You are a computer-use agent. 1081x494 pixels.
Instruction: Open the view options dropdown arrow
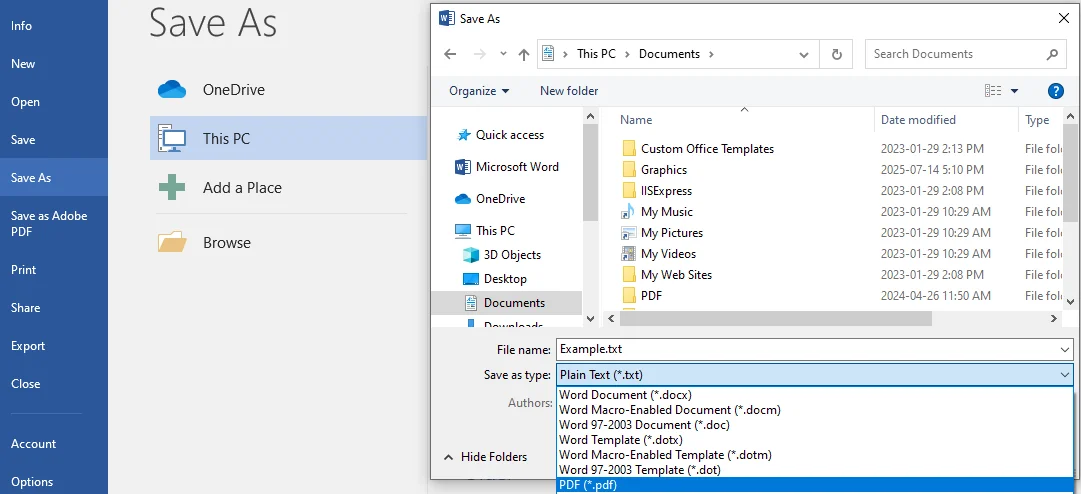click(x=1014, y=91)
